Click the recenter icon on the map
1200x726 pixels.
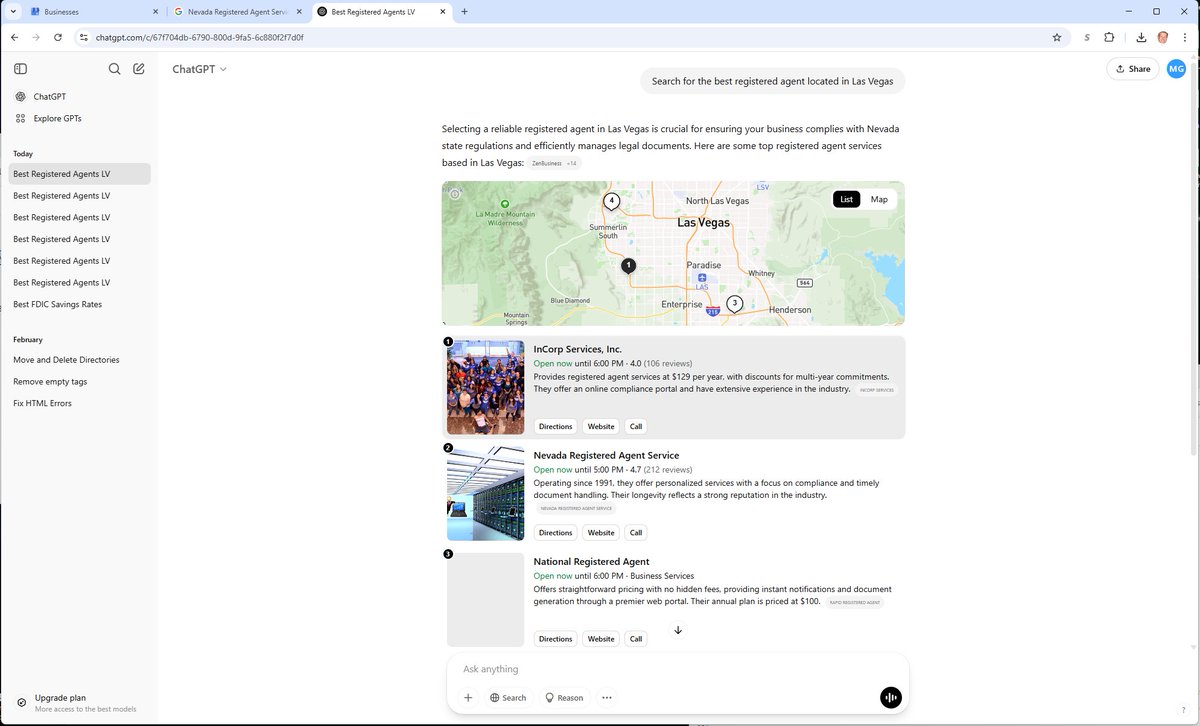click(x=455, y=194)
